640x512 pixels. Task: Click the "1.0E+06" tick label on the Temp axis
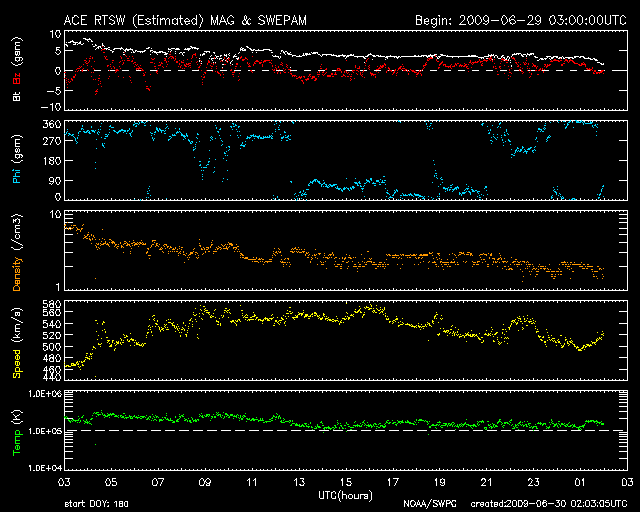tap(44, 394)
